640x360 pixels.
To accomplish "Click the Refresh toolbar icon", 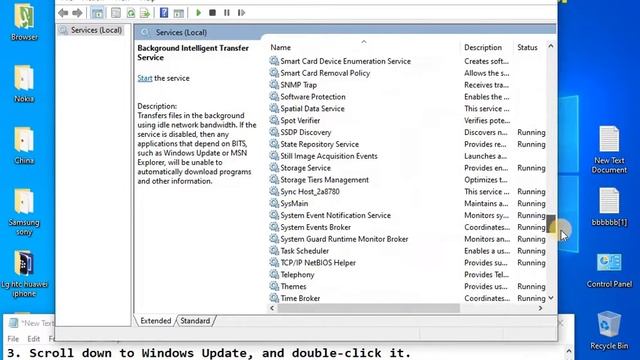I will [131, 13].
